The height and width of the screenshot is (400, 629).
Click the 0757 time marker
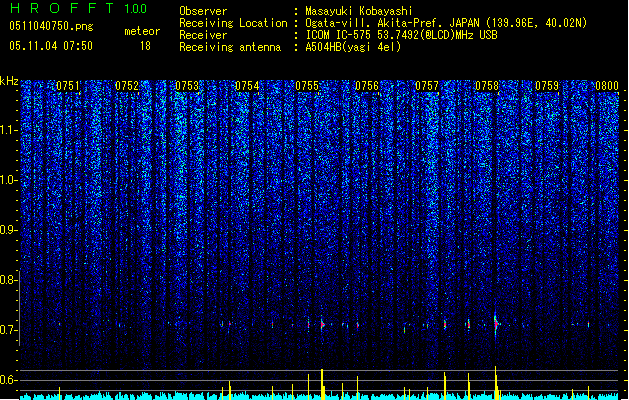click(427, 86)
